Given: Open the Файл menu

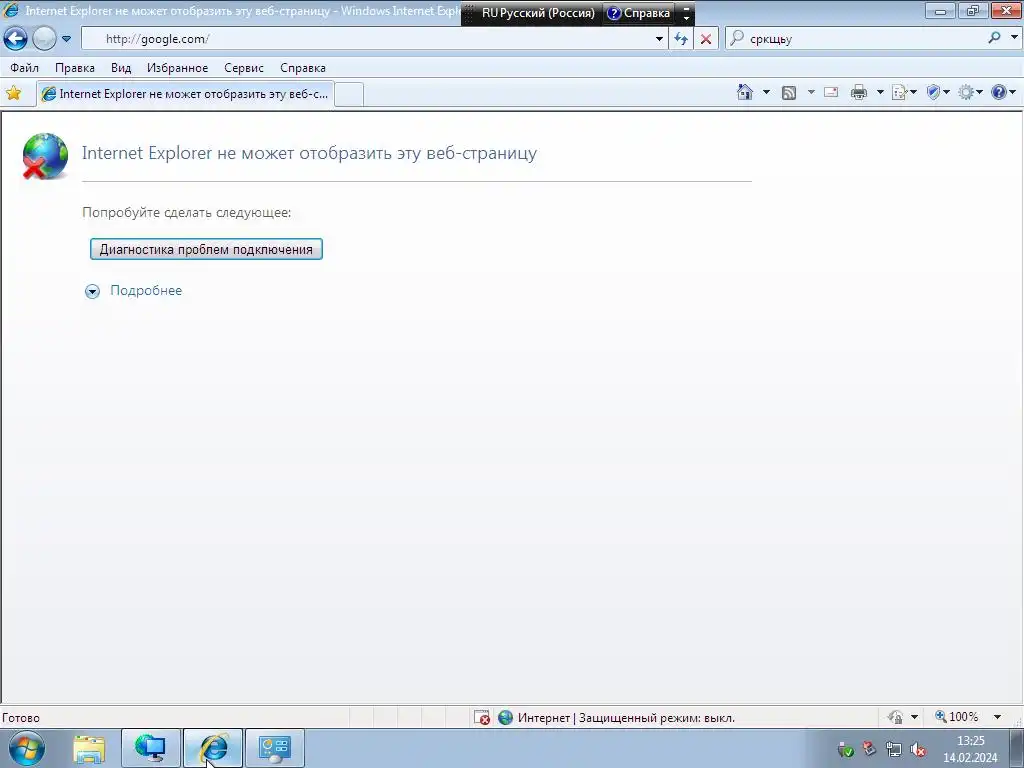Looking at the screenshot, I should click(24, 68).
